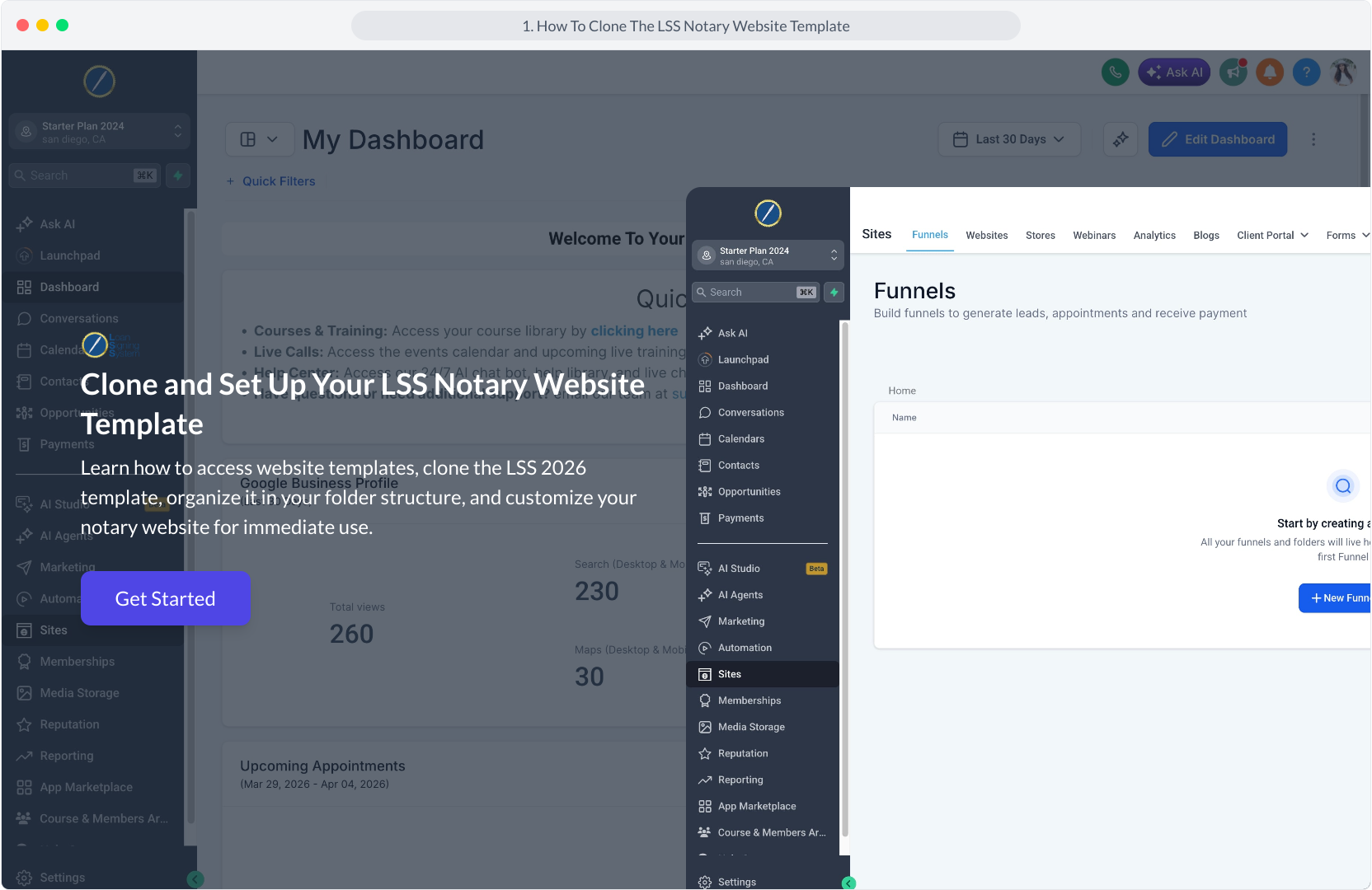Image resolution: width=1372 pixels, height=890 pixels.
Task: Select Sites in the Sites panel sidebar
Action: (762, 674)
